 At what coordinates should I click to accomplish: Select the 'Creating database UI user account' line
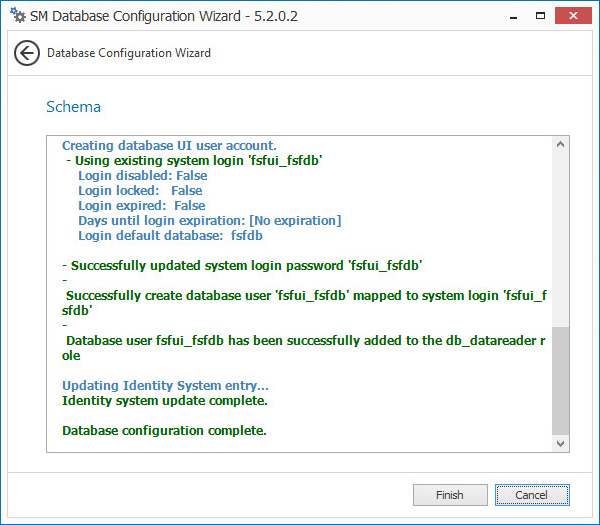pos(169,146)
